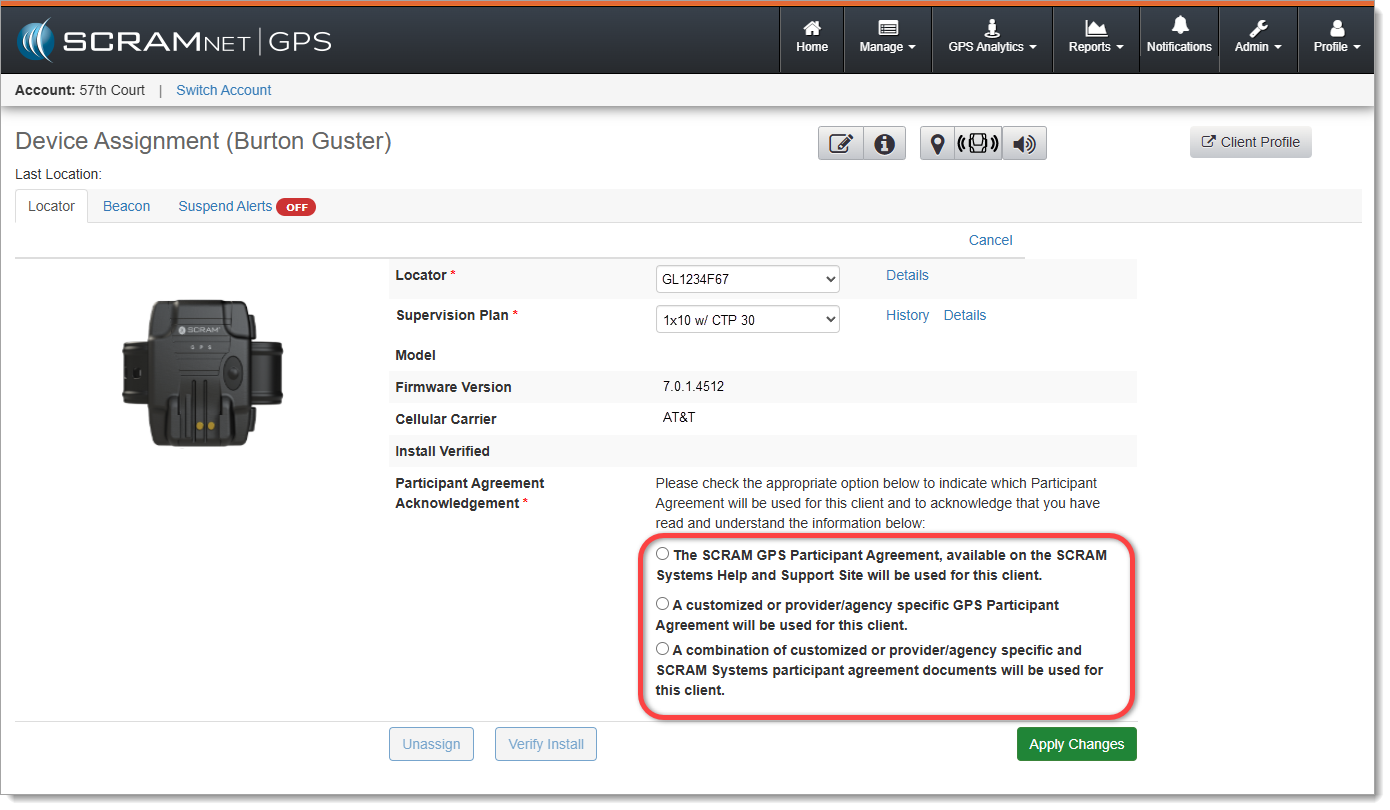
Task: Open the GPS Analytics menu
Action: (992, 38)
